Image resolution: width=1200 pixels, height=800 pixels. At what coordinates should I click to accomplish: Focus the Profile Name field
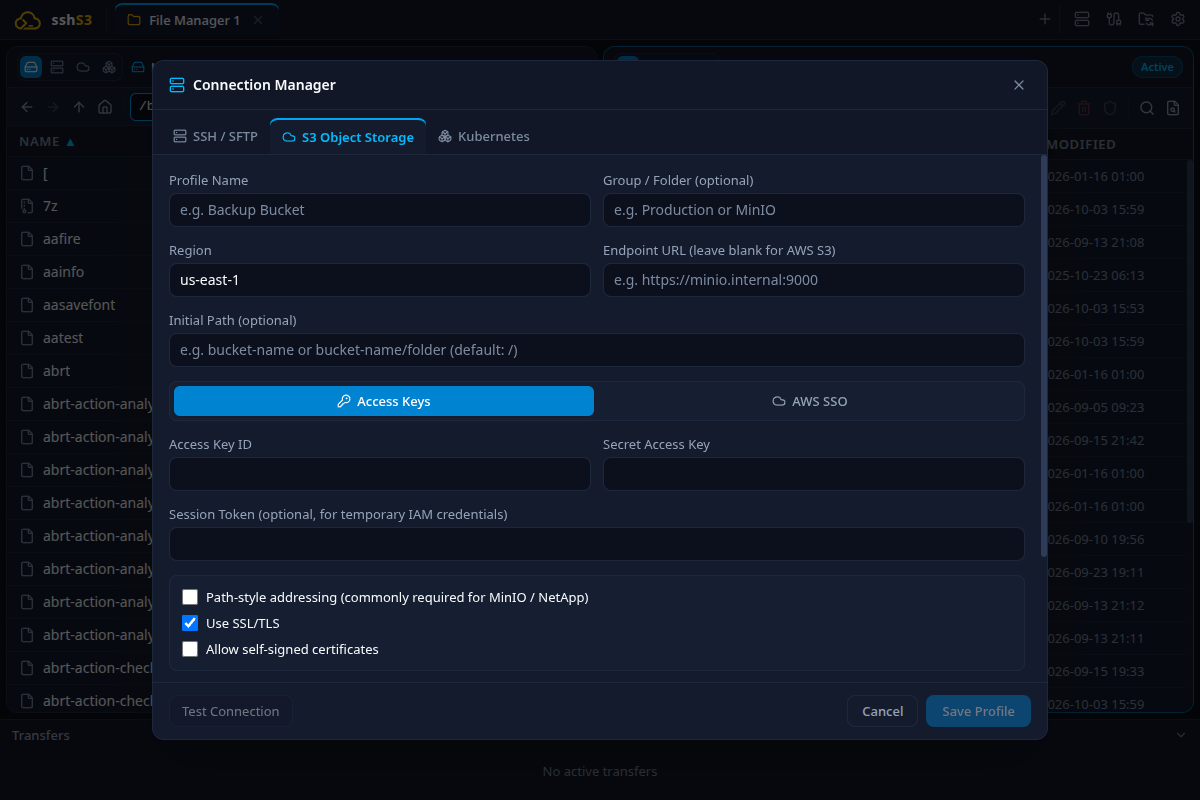380,210
